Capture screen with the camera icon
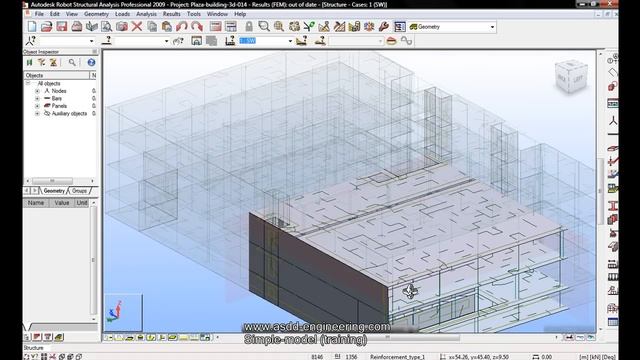The height and width of the screenshot is (360, 640). click(122, 27)
